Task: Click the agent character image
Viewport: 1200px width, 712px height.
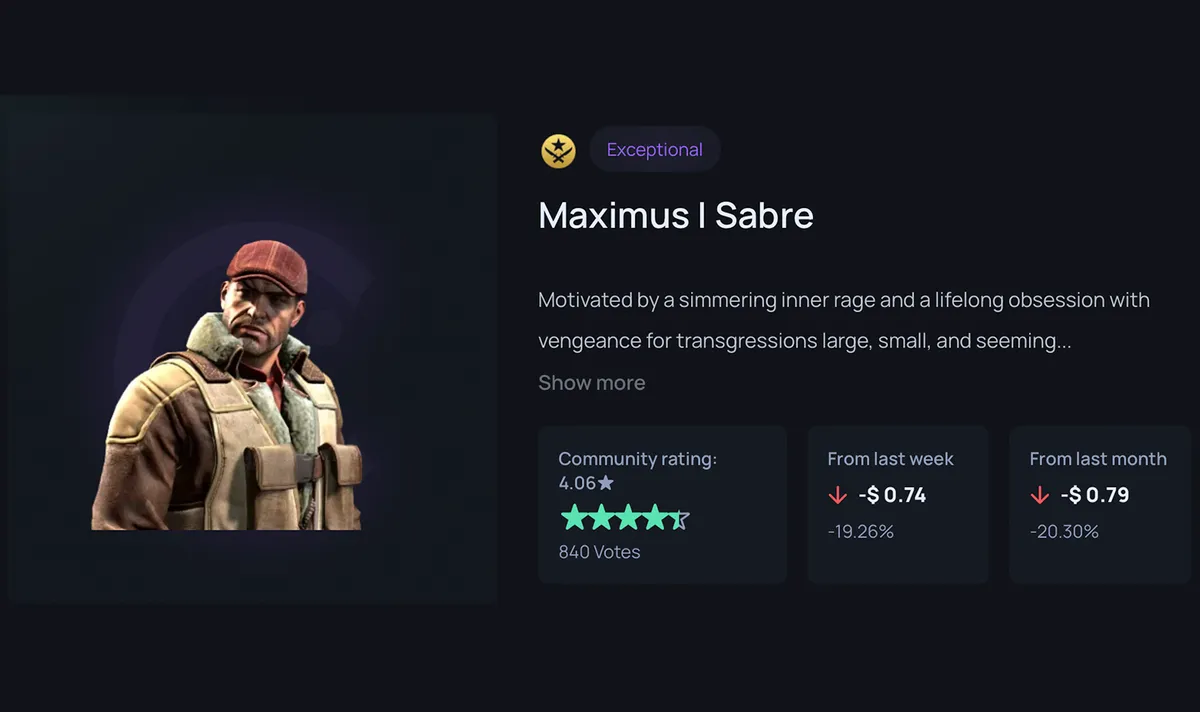Action: coord(227,384)
